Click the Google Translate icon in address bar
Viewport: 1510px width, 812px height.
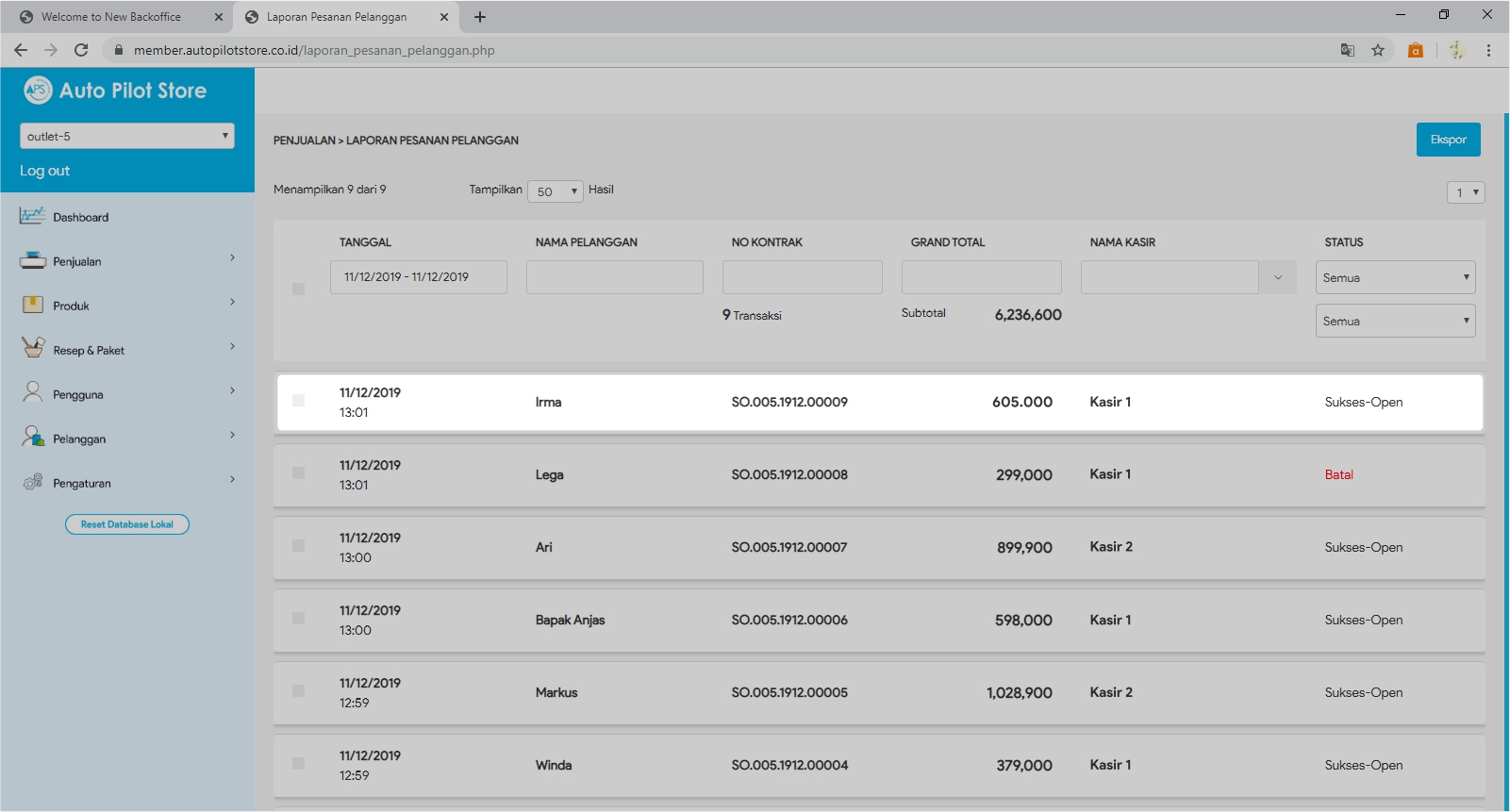click(x=1348, y=50)
